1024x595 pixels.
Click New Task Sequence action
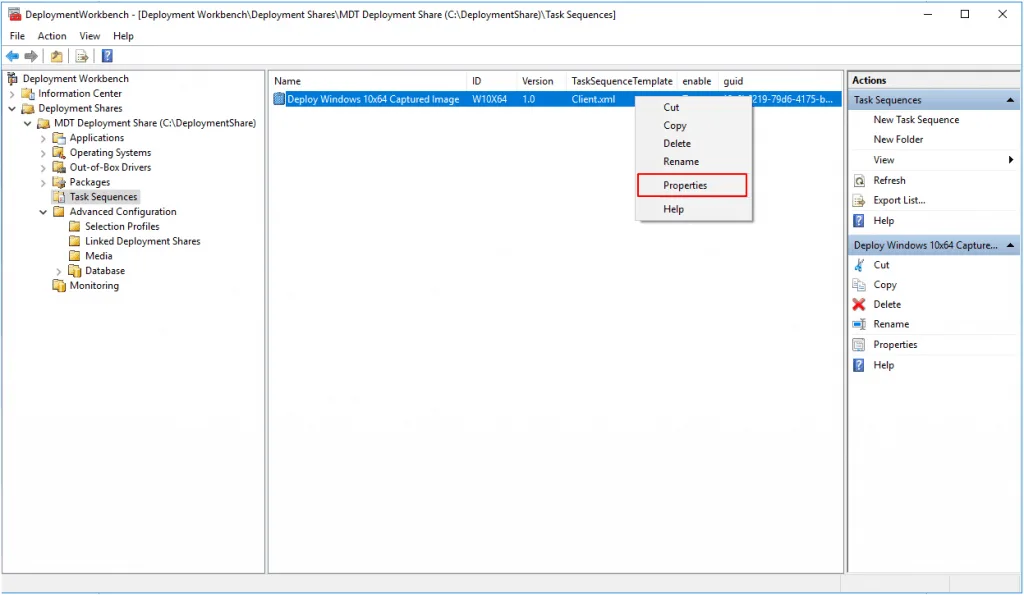pyautogui.click(x=916, y=120)
